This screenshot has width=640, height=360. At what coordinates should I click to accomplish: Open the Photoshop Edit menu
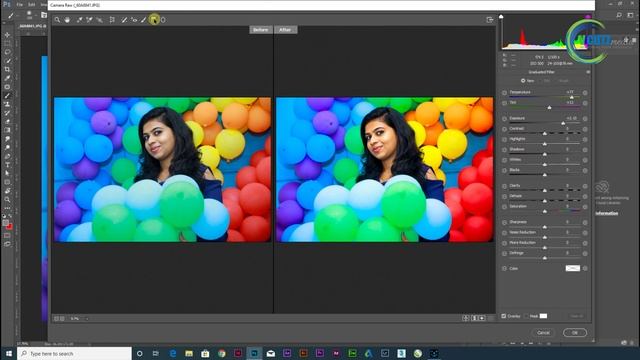coord(31,4)
